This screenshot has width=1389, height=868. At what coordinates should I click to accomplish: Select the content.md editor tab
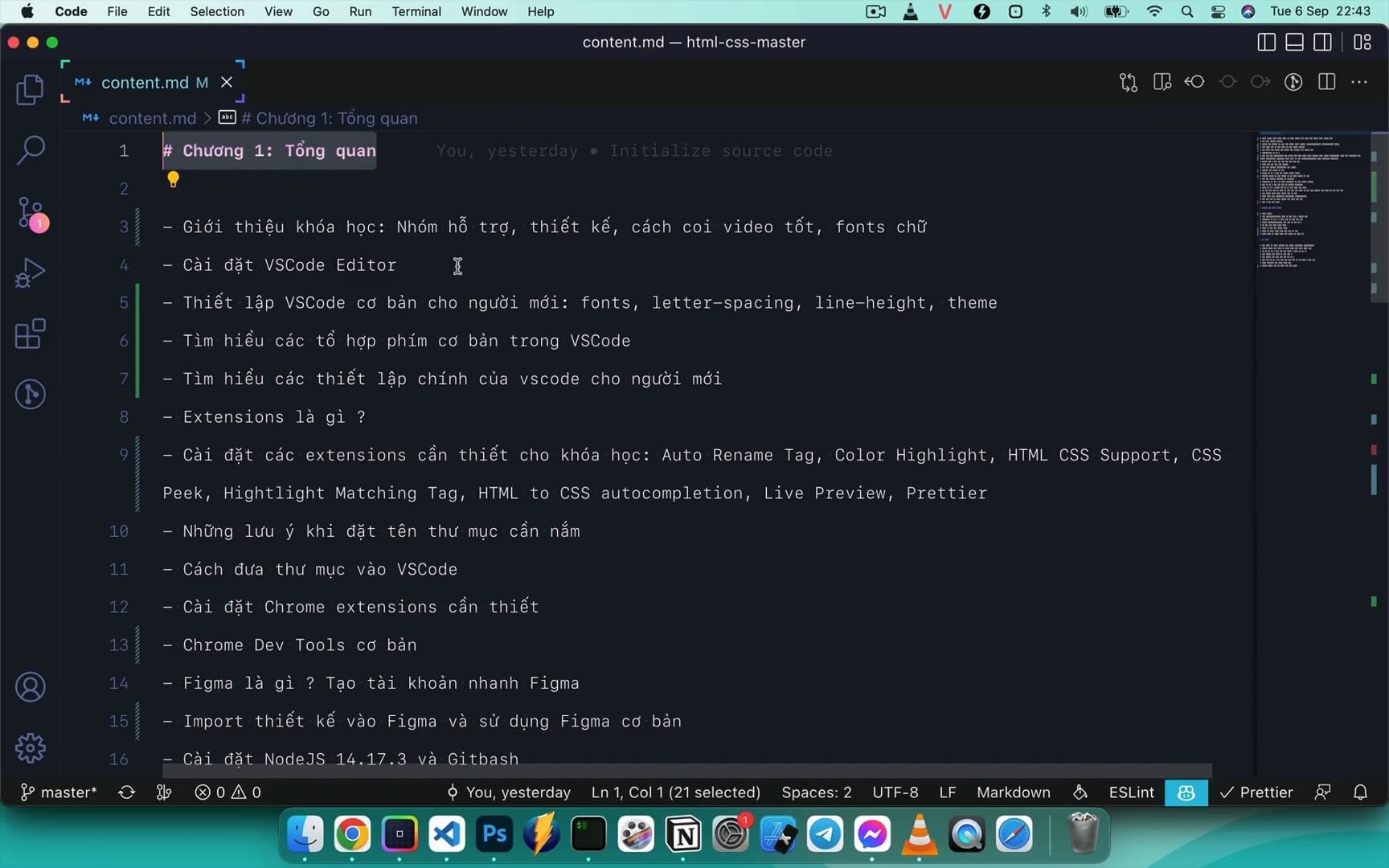(x=145, y=83)
